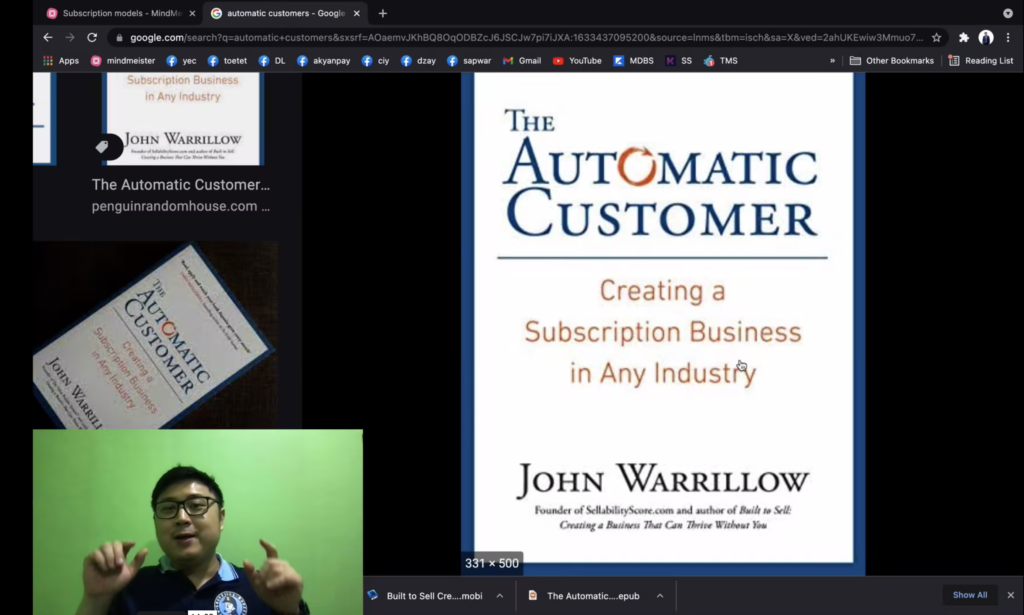
Task: Click Show All downloads button
Action: coord(970,595)
